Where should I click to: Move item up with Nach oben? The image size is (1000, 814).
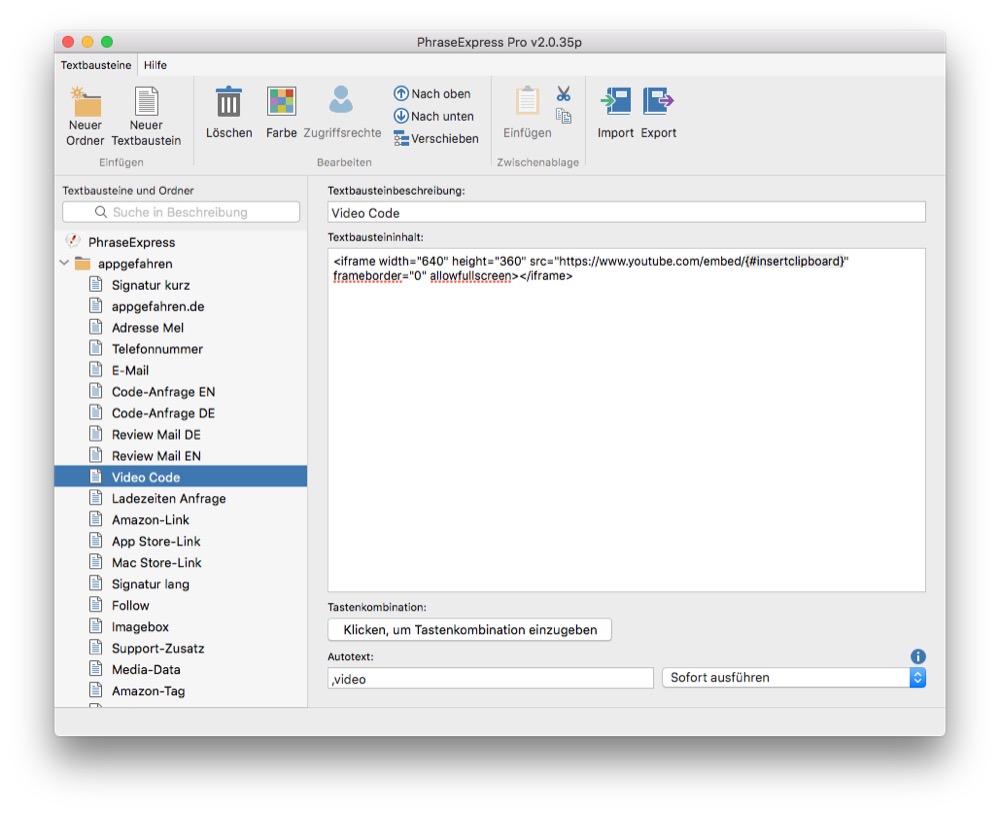401,94
